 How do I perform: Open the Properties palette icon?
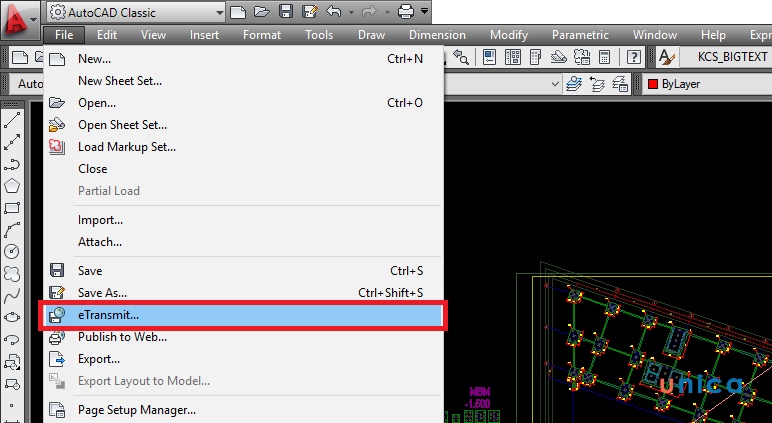point(489,57)
